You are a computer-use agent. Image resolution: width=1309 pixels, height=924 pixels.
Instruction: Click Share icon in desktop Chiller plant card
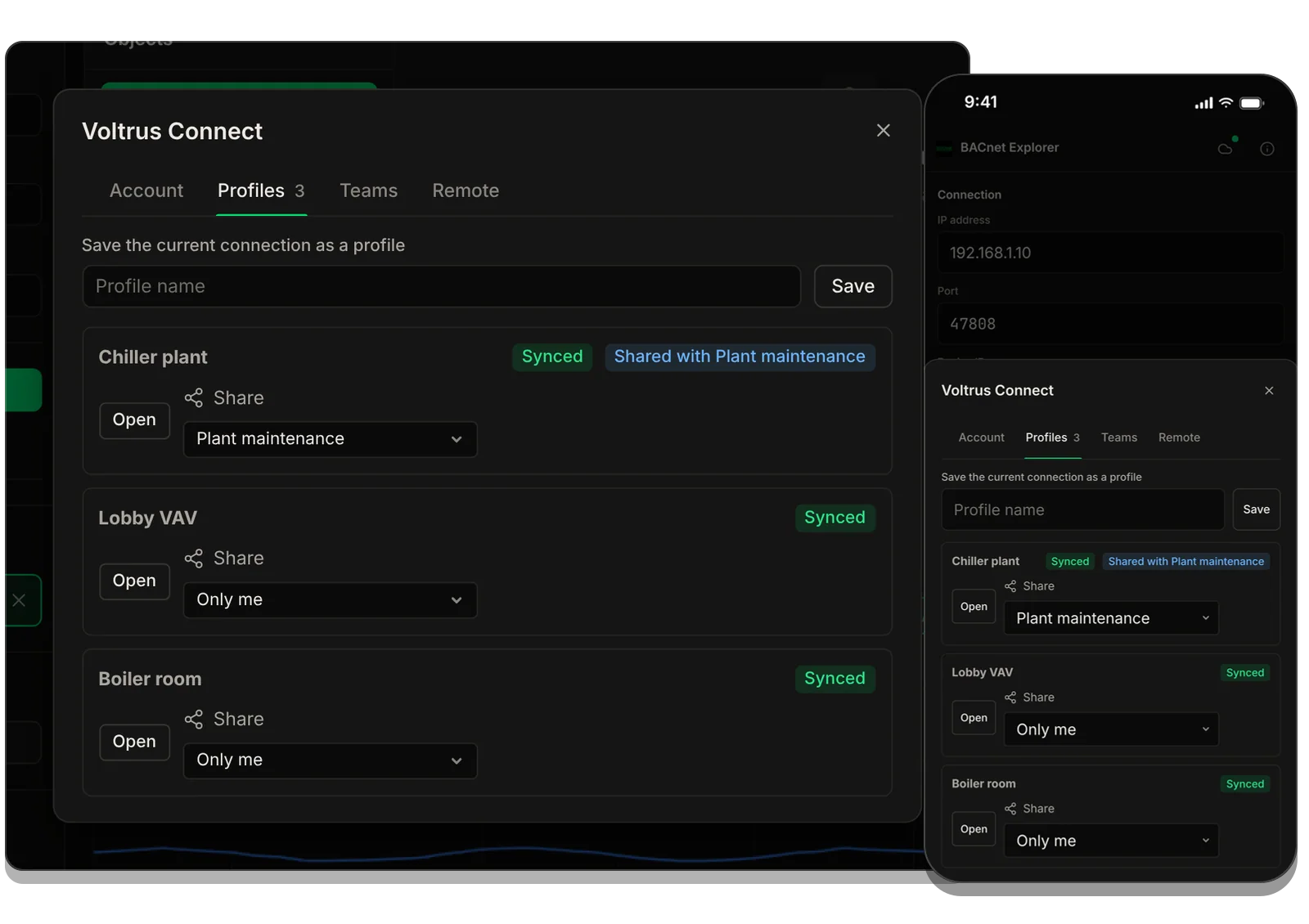coord(193,398)
